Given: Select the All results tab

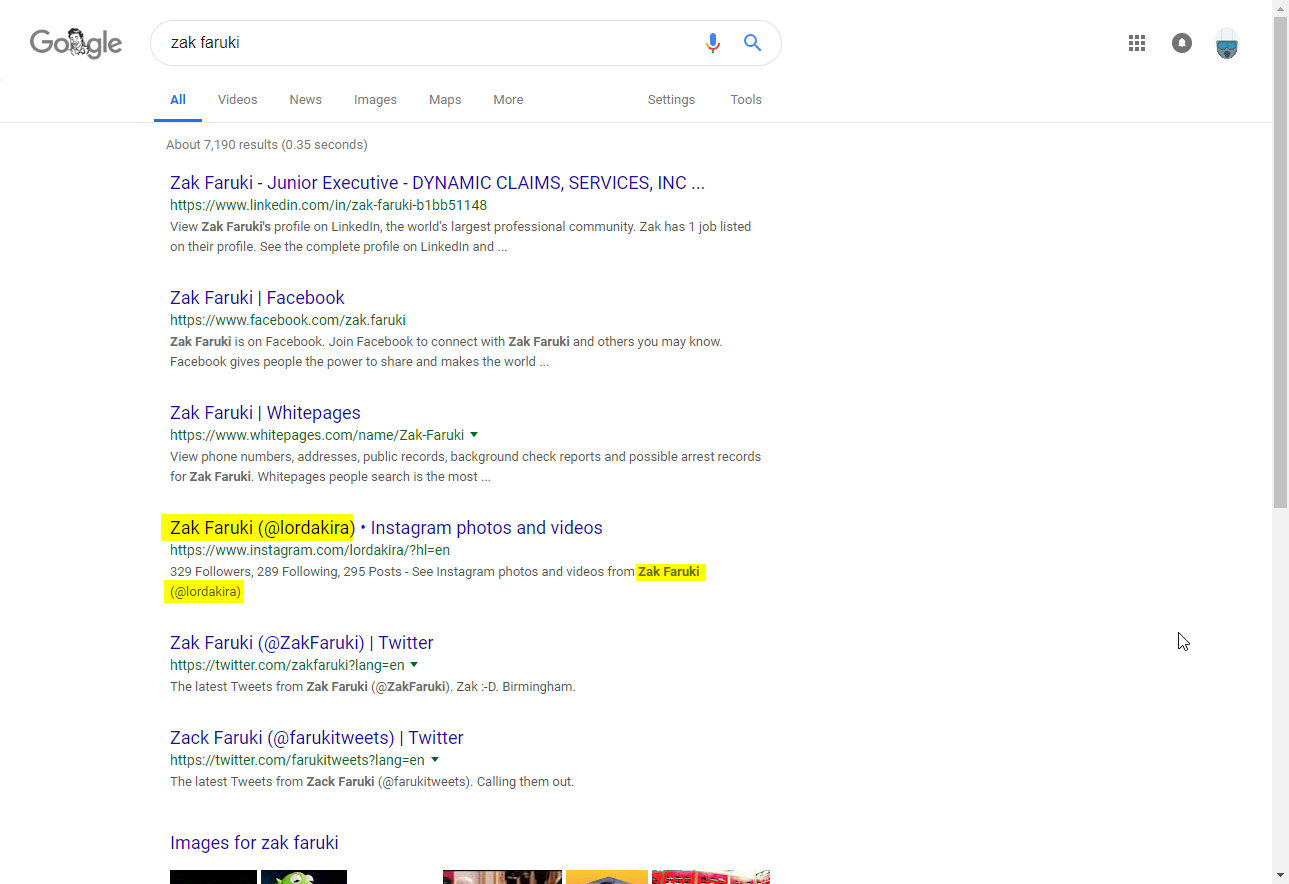Looking at the screenshot, I should (178, 100).
